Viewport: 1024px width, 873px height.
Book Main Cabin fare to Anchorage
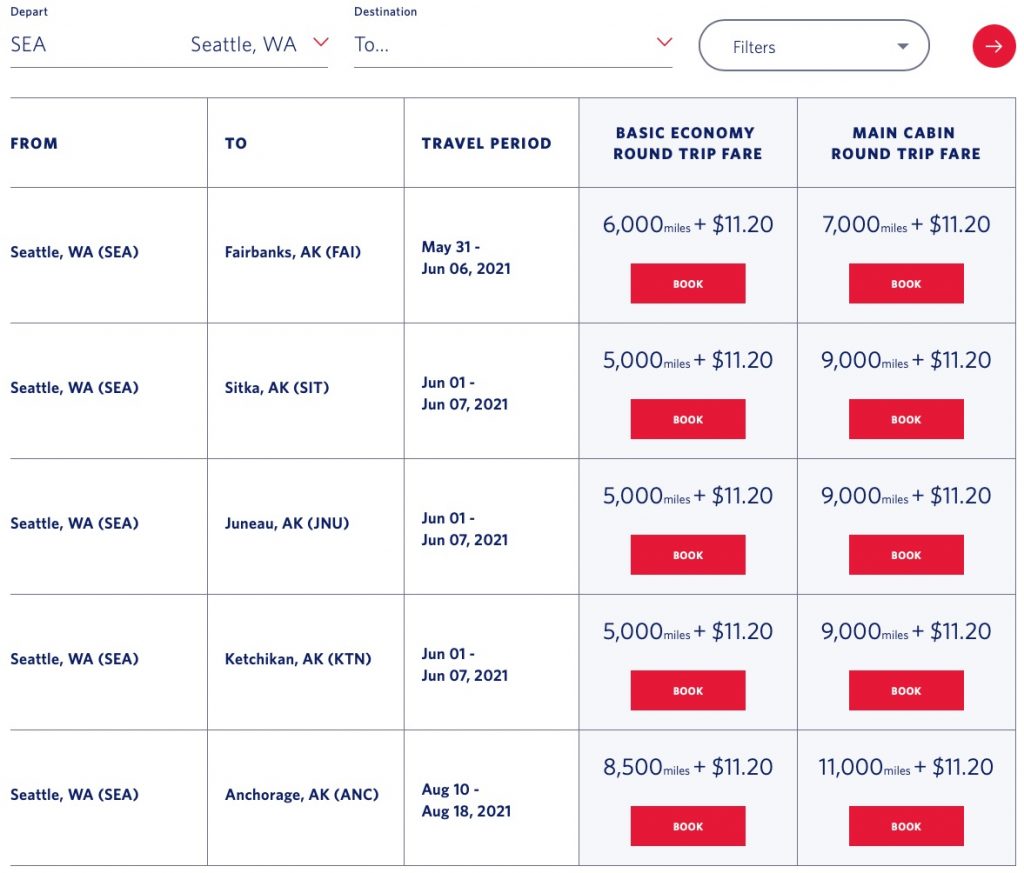(906, 827)
